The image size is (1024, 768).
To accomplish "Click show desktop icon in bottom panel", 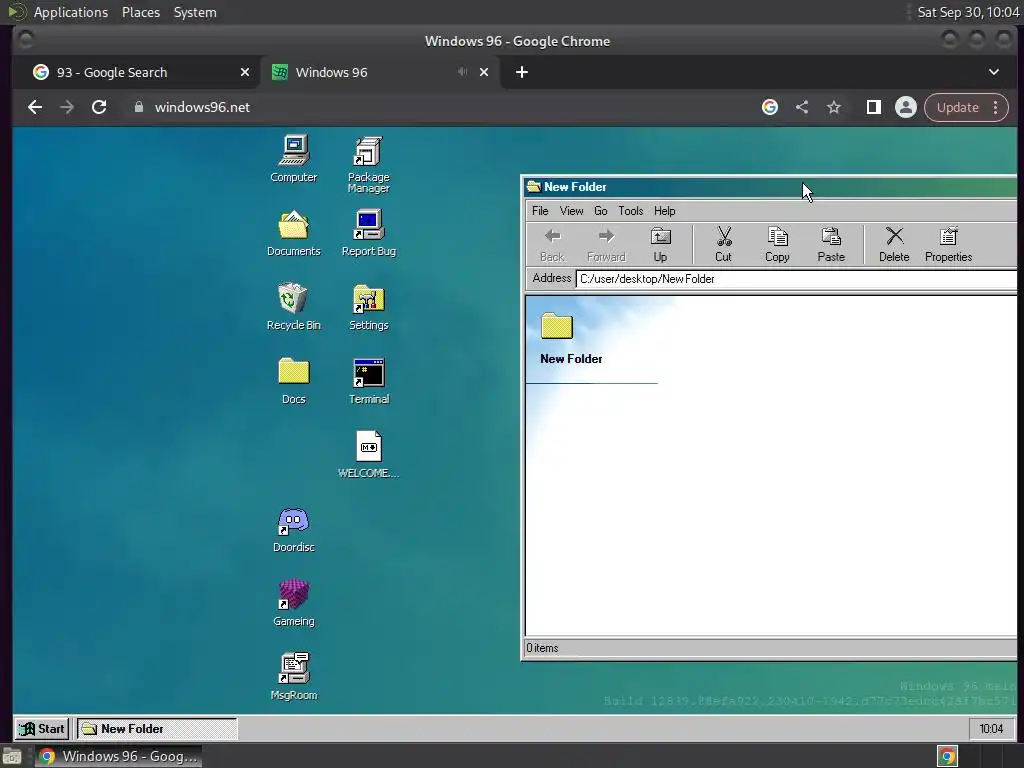I will 12,756.
